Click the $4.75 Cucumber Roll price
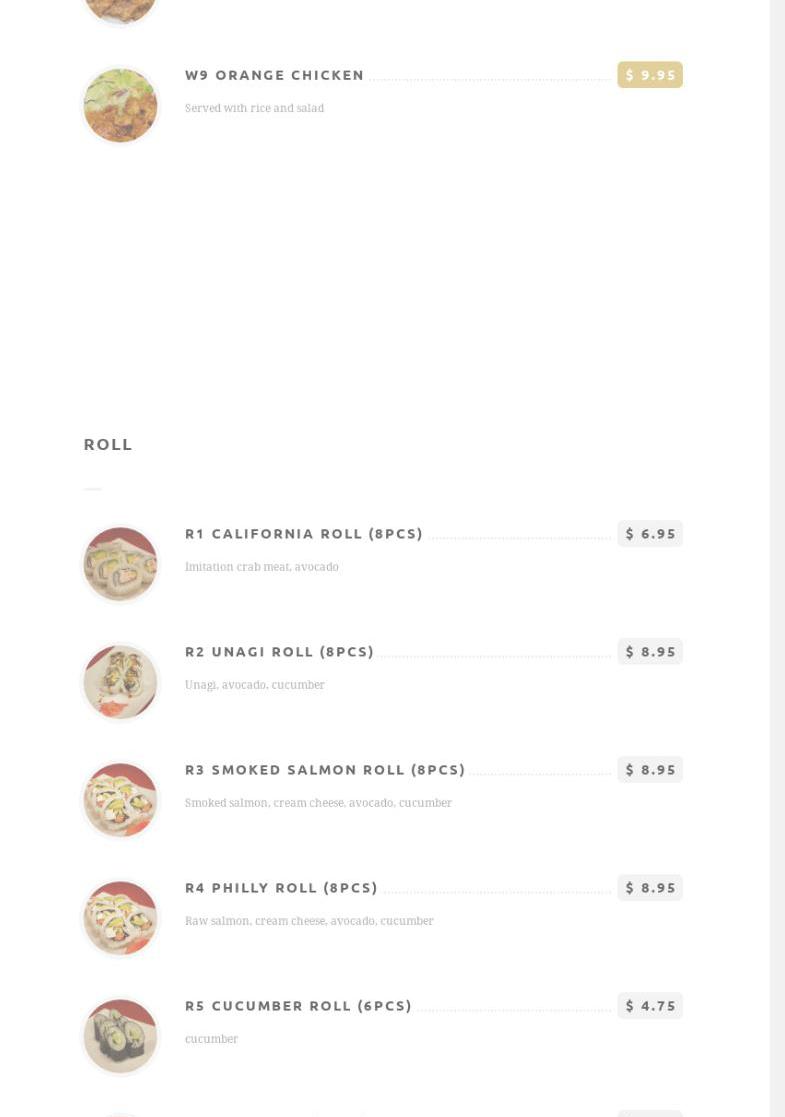This screenshot has height=1117, width=785. (650, 1006)
